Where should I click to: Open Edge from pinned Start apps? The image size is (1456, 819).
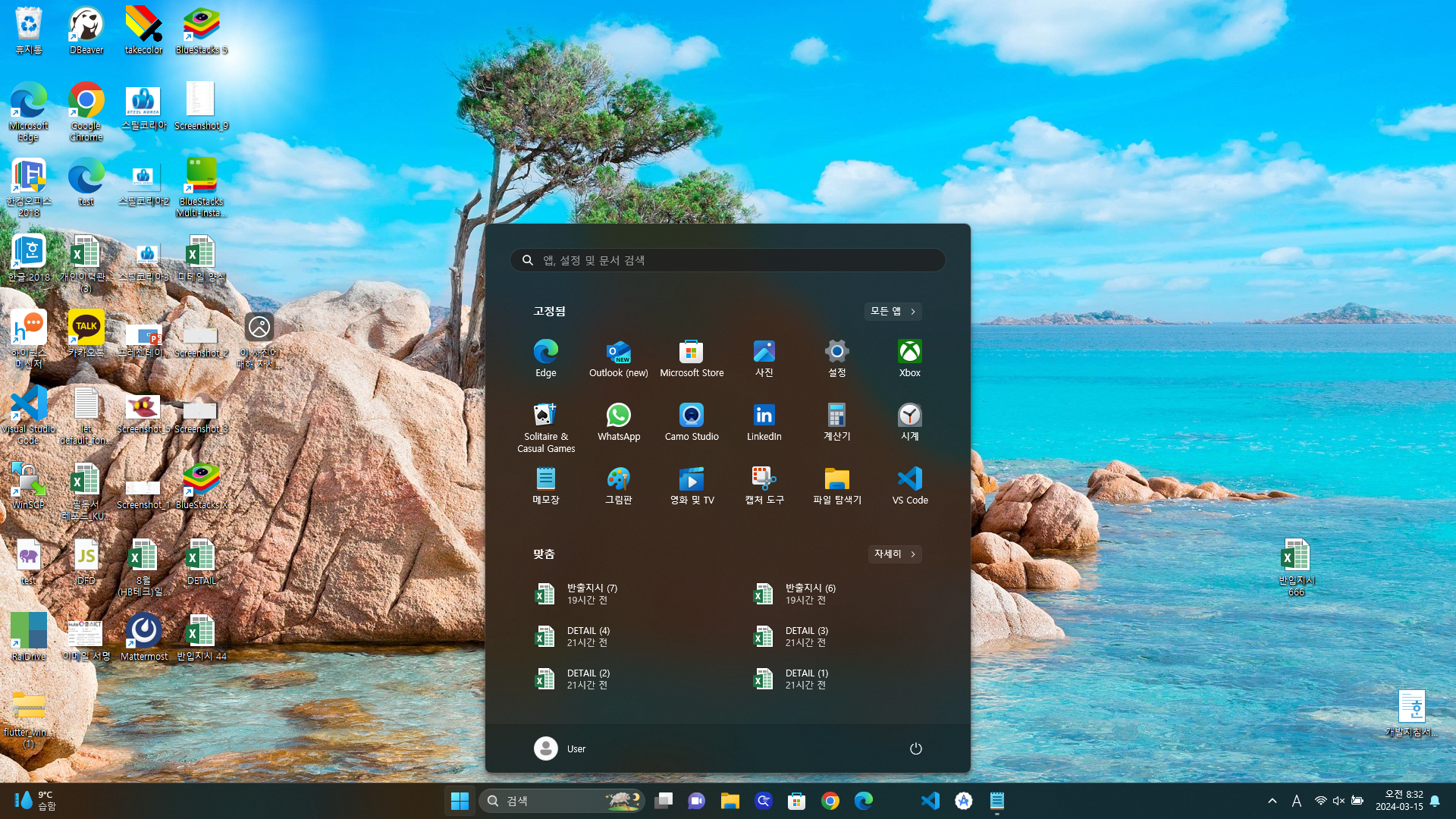click(x=546, y=358)
